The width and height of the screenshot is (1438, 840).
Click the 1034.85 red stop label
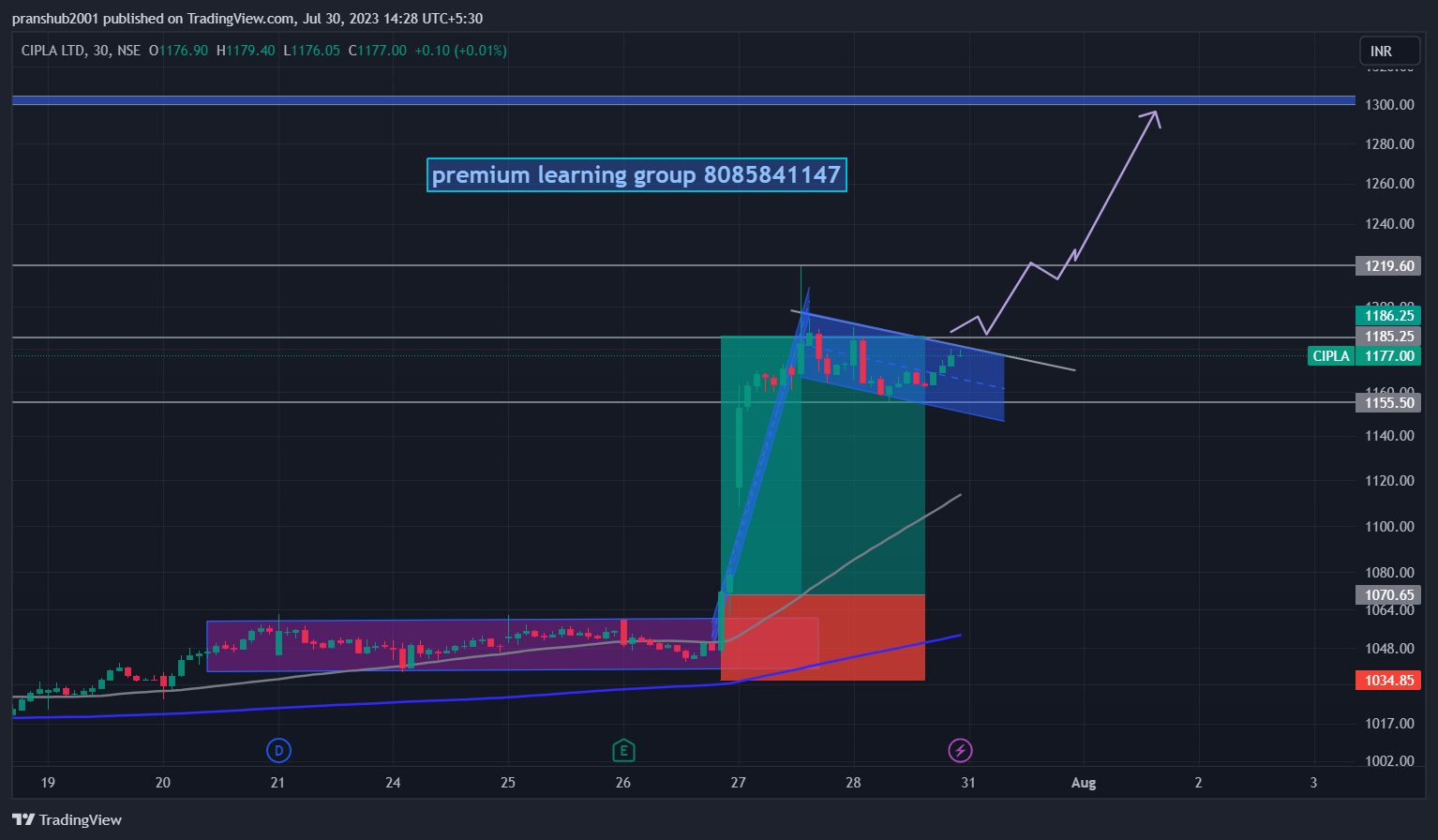tap(1389, 681)
